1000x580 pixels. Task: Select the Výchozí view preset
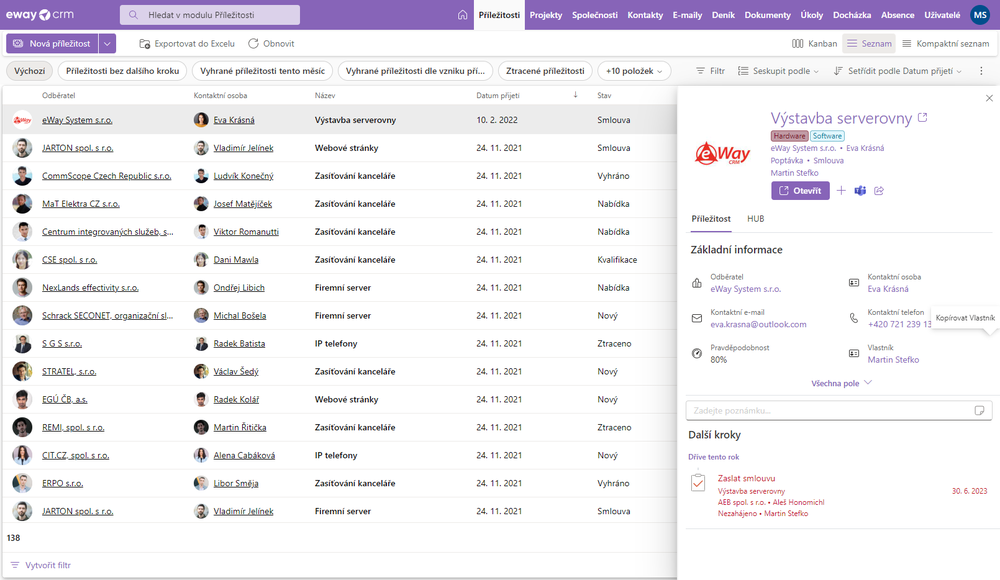(x=30, y=71)
